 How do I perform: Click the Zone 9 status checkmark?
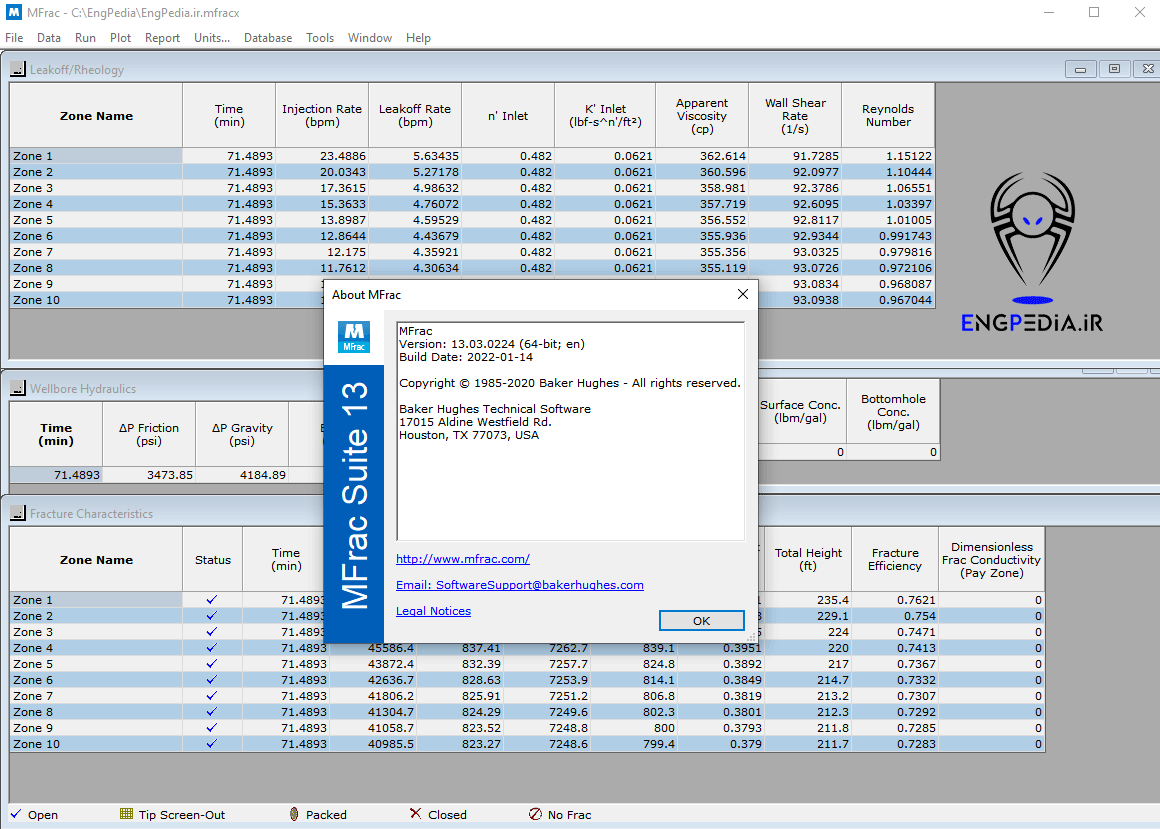pos(212,728)
